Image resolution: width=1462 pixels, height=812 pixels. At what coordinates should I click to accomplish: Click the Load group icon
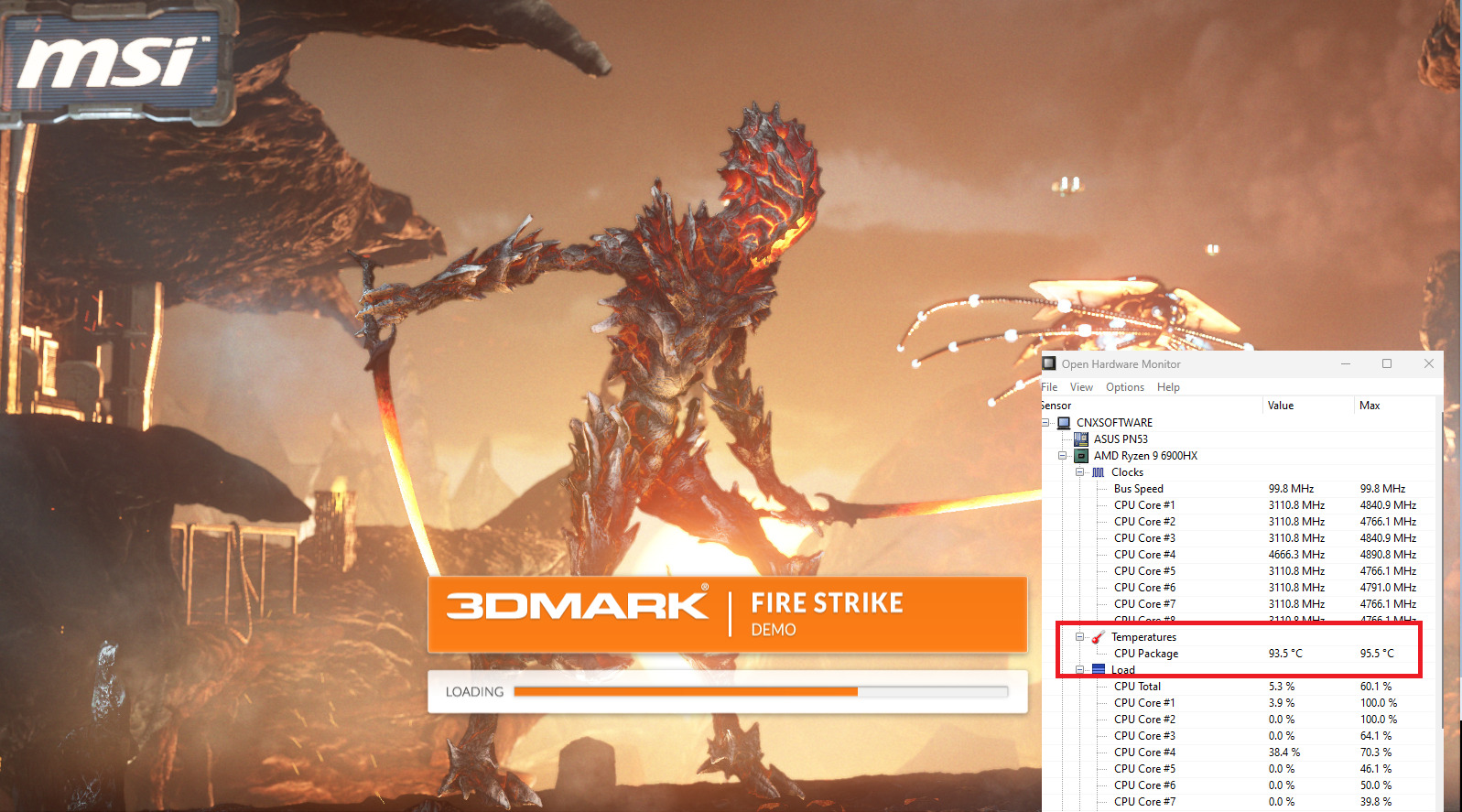pyautogui.click(x=1099, y=670)
